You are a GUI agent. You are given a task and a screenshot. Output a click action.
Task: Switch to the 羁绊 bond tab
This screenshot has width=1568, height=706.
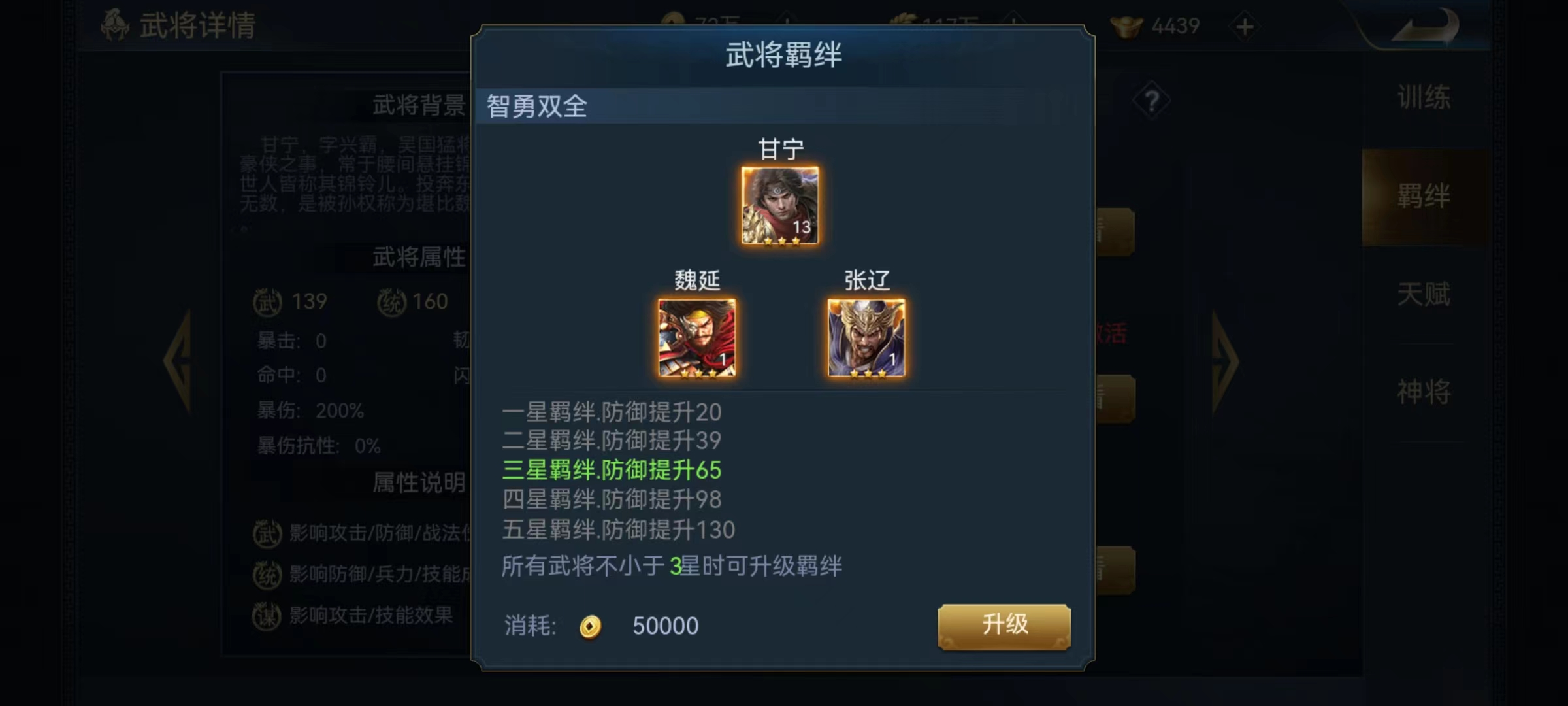[1424, 196]
